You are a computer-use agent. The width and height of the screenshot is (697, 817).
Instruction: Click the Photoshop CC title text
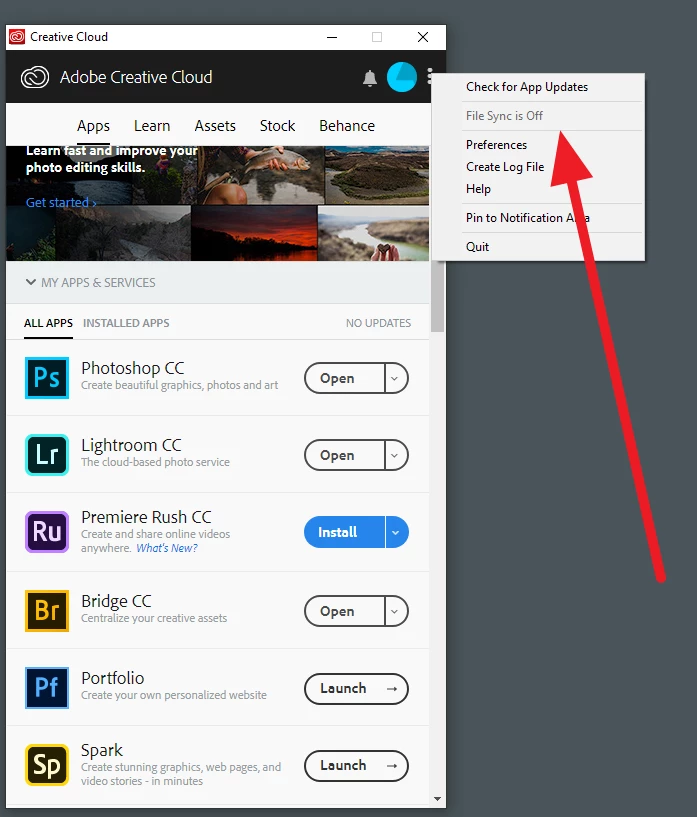133,368
